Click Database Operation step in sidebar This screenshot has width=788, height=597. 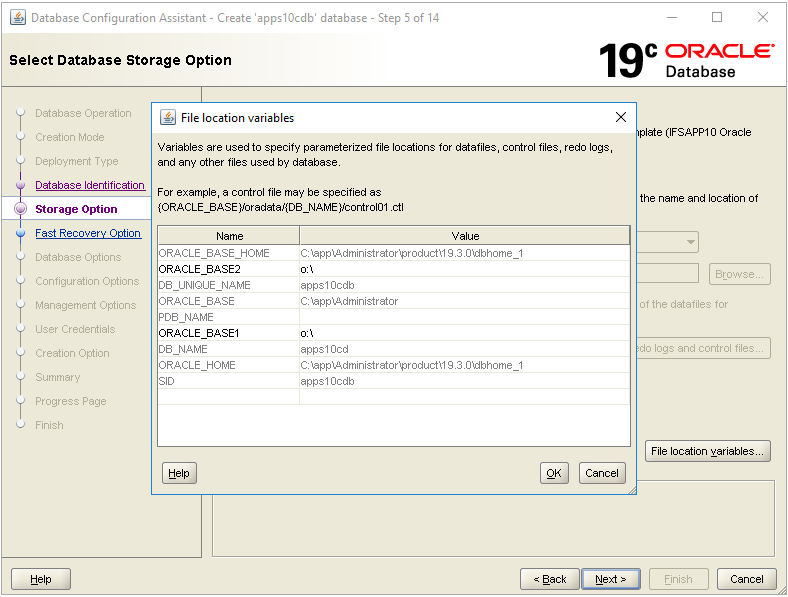[x=83, y=113]
